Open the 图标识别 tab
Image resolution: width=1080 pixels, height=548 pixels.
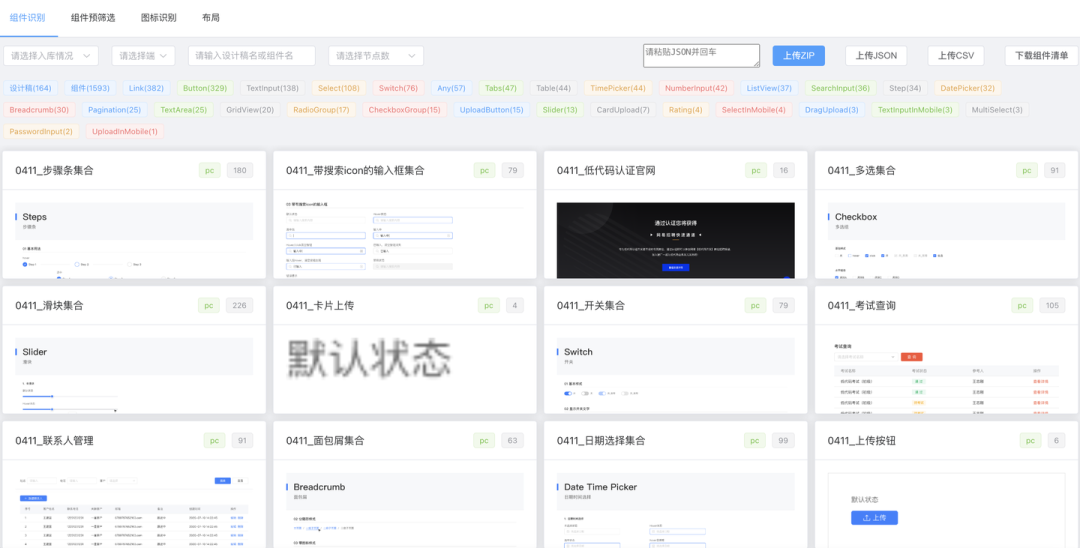pos(158,18)
